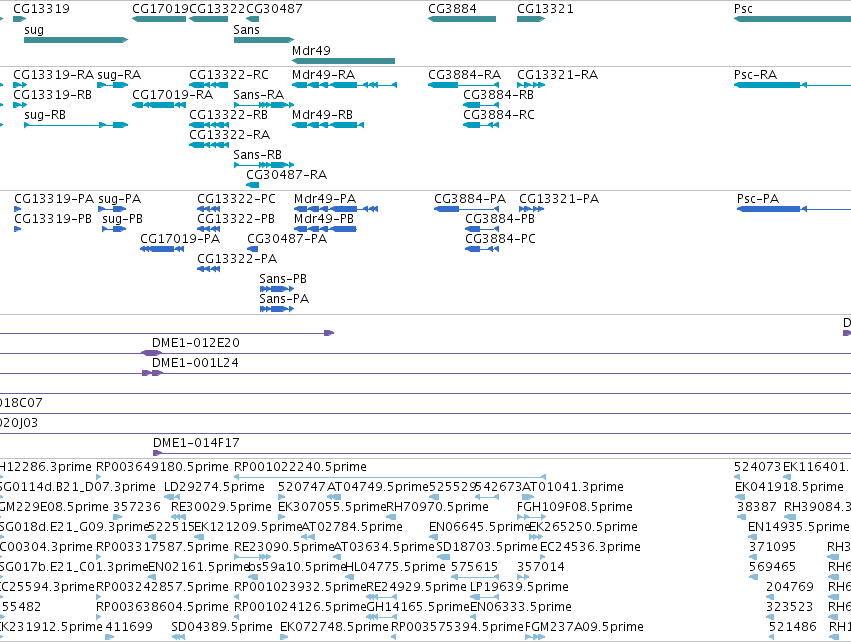
Task: Click transcript label CG3884-RB
Action: pos(498,94)
